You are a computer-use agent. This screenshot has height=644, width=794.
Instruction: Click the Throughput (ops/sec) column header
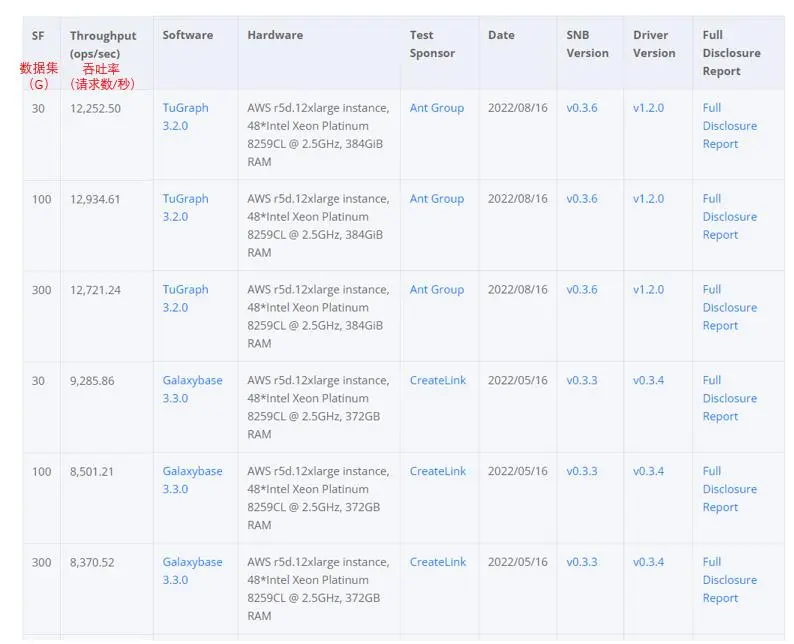(x=103, y=44)
